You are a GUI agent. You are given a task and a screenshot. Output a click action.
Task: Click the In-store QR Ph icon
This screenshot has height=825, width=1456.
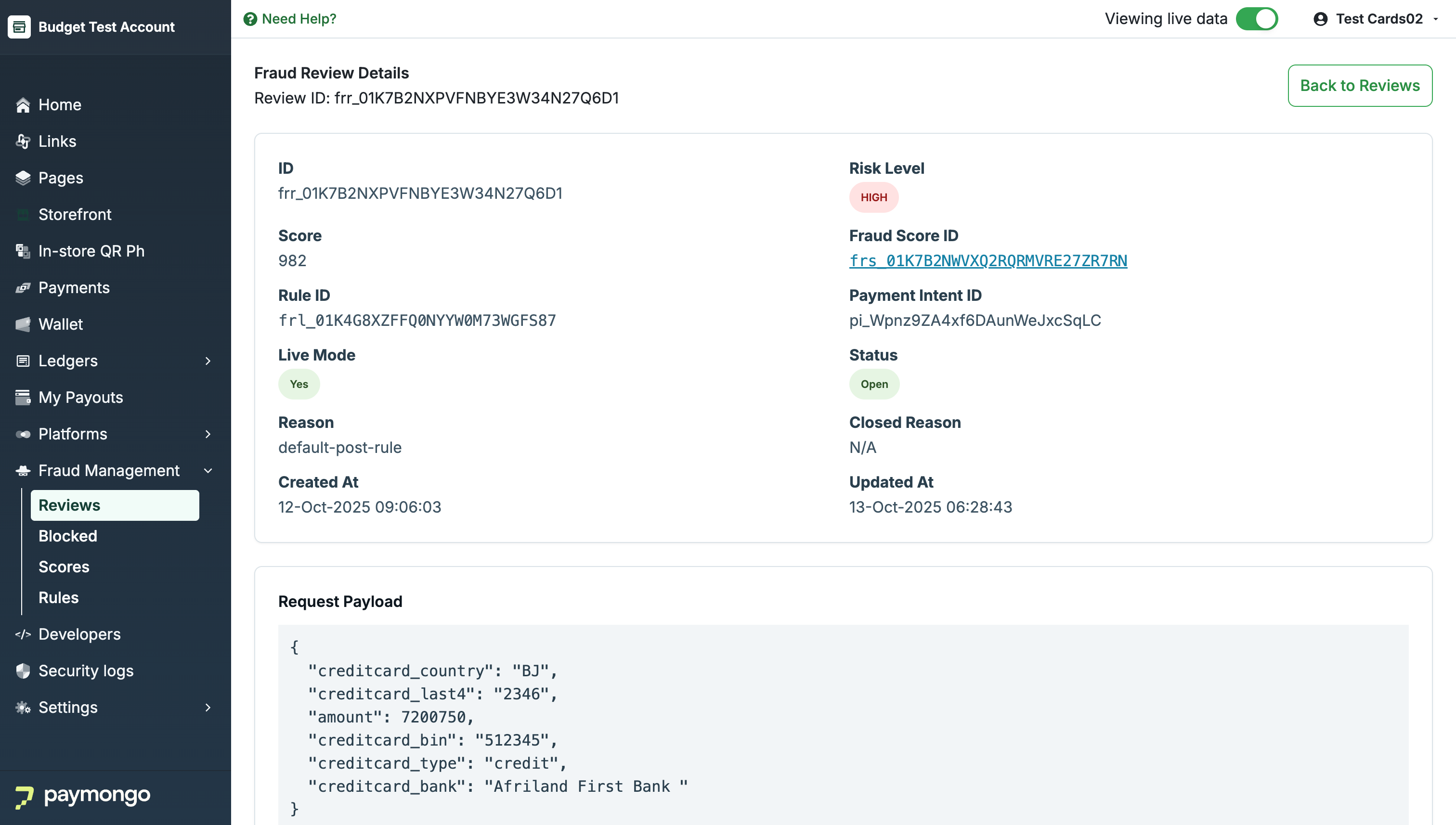click(x=23, y=251)
